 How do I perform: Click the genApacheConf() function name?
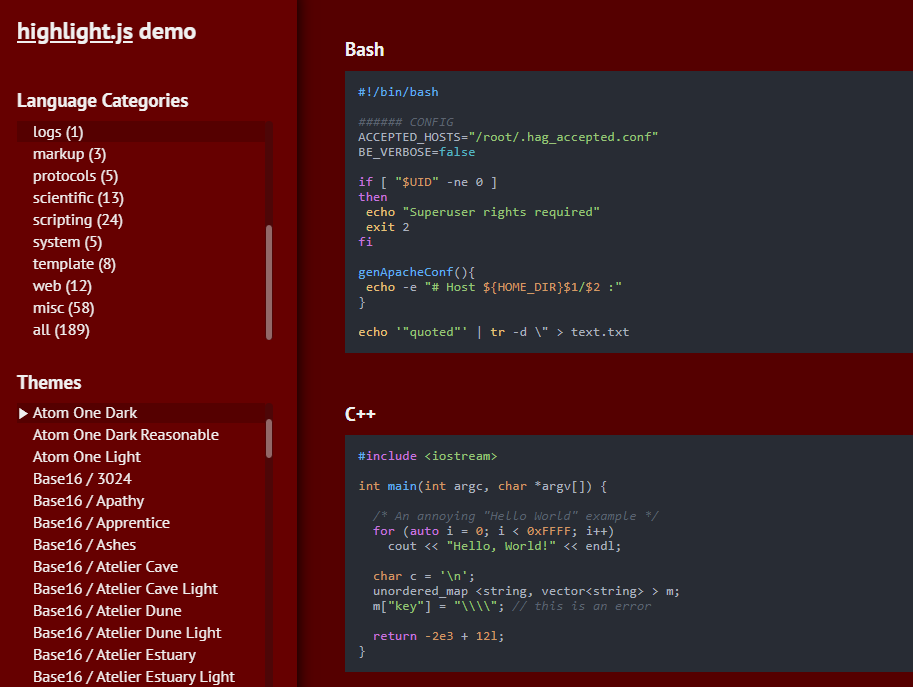(x=405, y=272)
